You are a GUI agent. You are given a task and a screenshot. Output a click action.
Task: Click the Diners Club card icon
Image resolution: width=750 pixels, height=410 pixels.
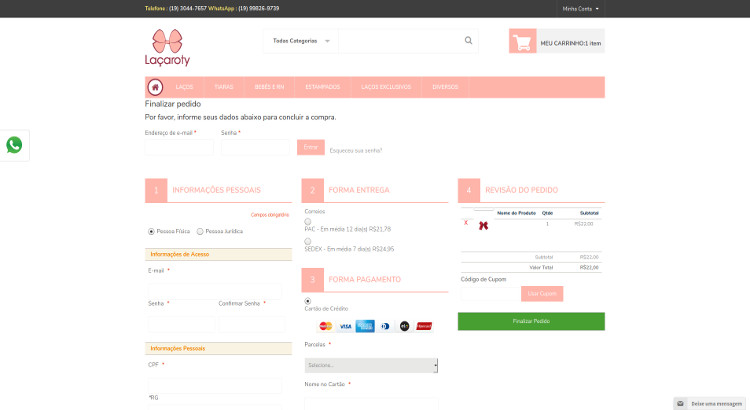(x=385, y=326)
